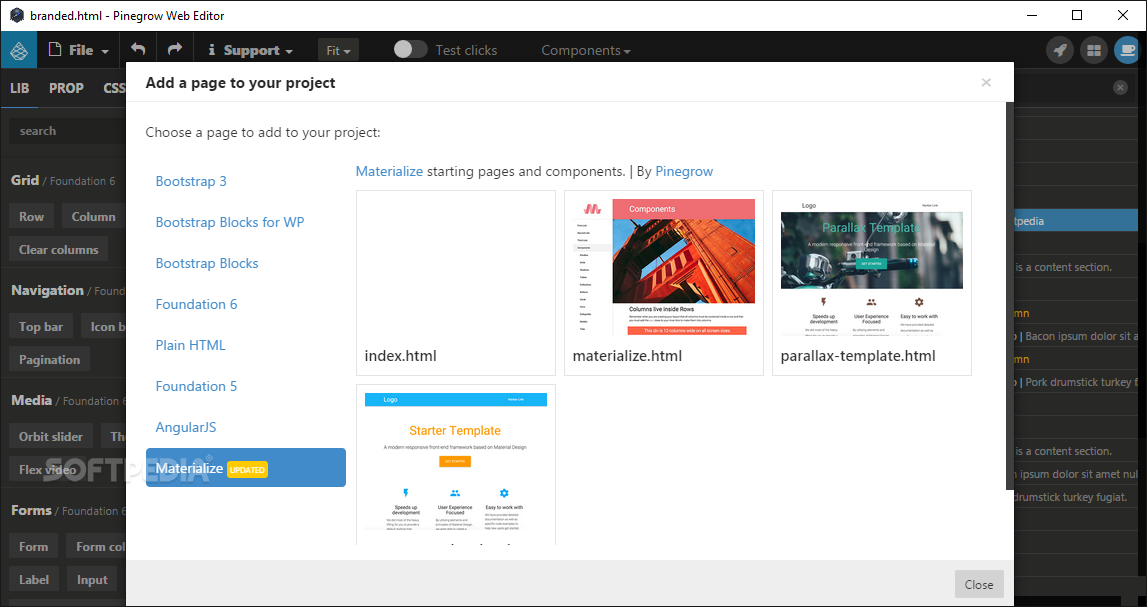
Task: Click the Flex video component
Action: pos(47,470)
